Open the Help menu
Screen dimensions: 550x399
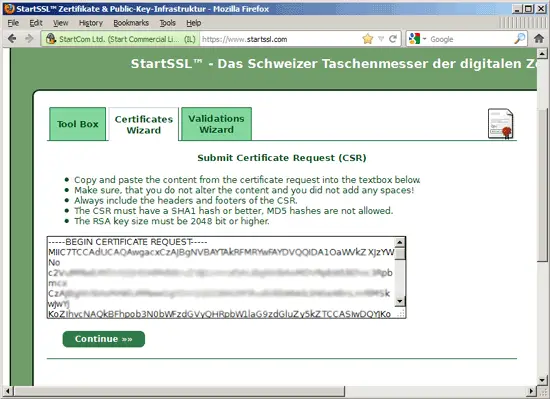click(193, 23)
